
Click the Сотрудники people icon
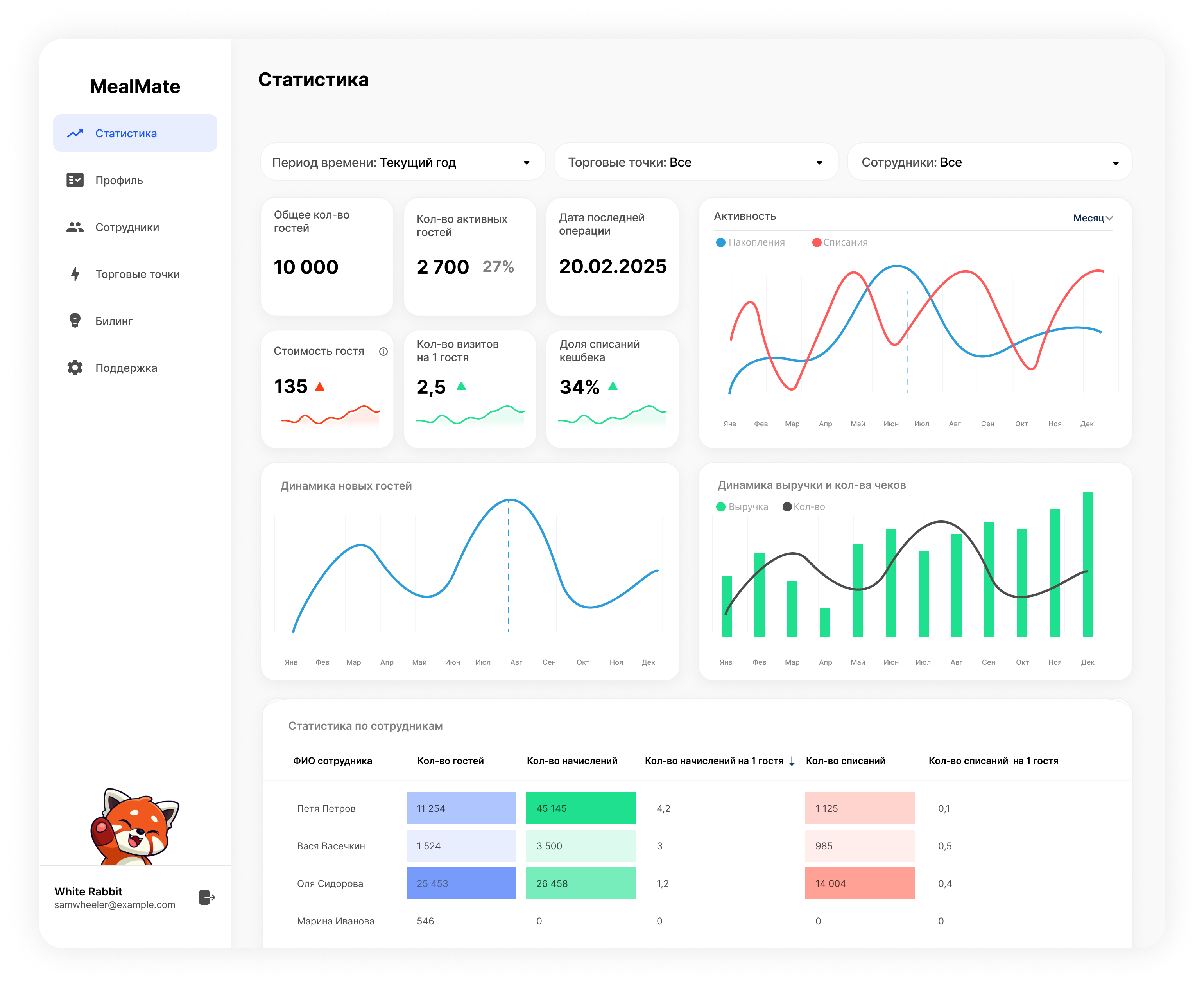tap(75, 228)
